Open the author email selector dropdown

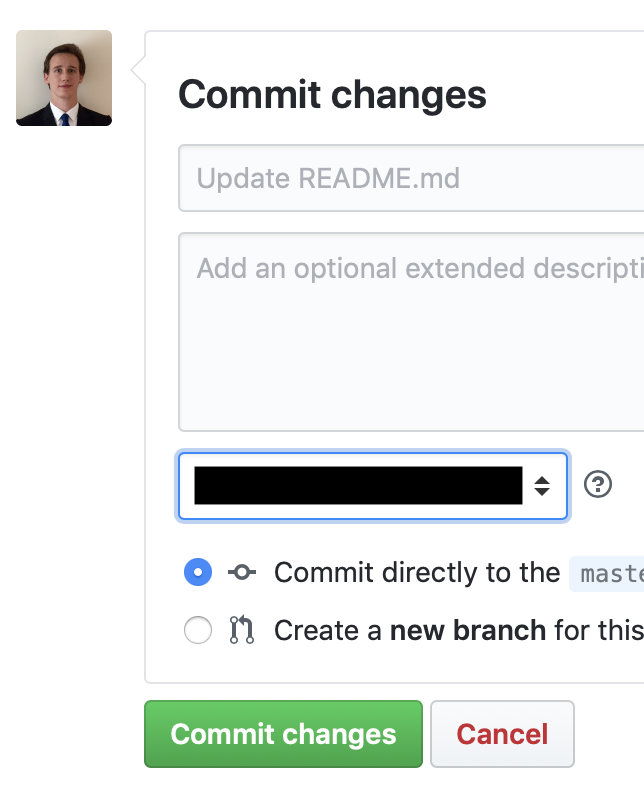(x=372, y=486)
